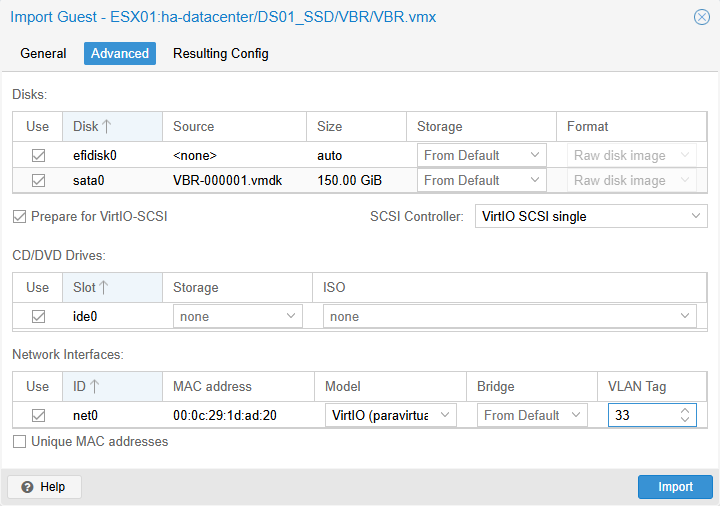Screen dimensions: 720x506
Task: Click the MAC address column header
Action: 239,387
